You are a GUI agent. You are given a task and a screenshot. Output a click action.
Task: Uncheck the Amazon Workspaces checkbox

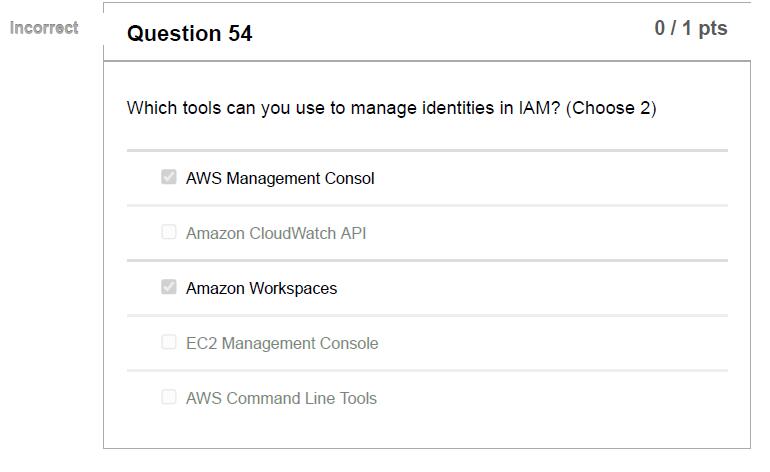point(169,287)
